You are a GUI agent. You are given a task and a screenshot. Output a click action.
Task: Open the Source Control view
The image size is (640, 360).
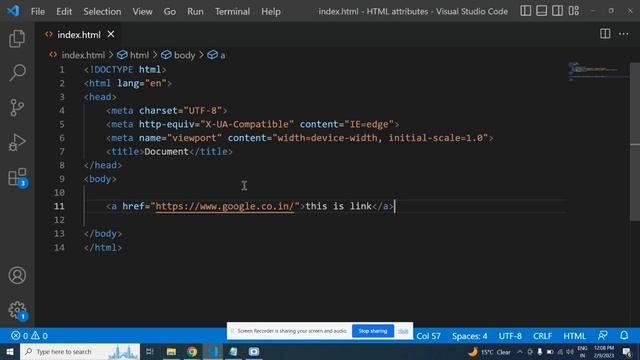coord(17,108)
